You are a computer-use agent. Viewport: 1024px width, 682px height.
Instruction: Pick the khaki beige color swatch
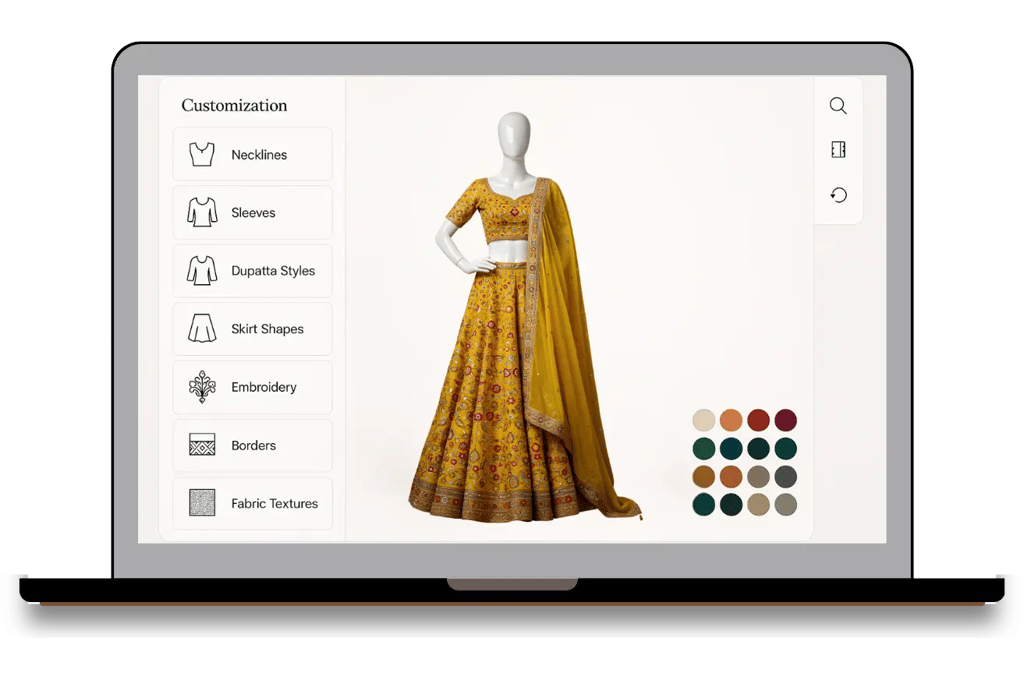tap(759, 505)
